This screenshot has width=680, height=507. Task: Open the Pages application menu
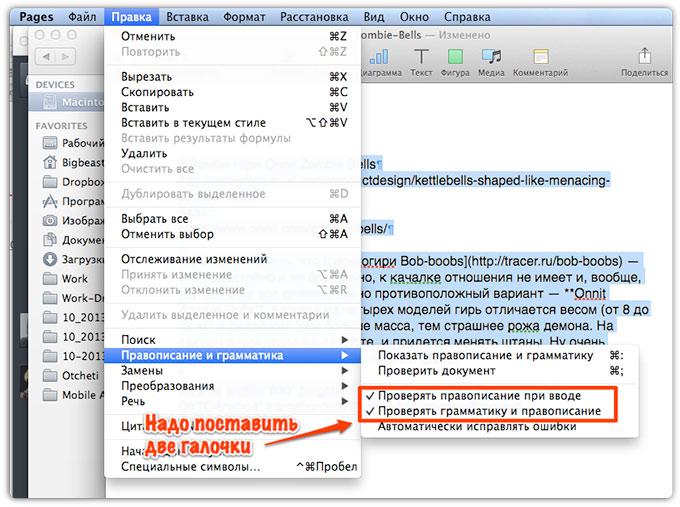pyautogui.click(x=36, y=17)
